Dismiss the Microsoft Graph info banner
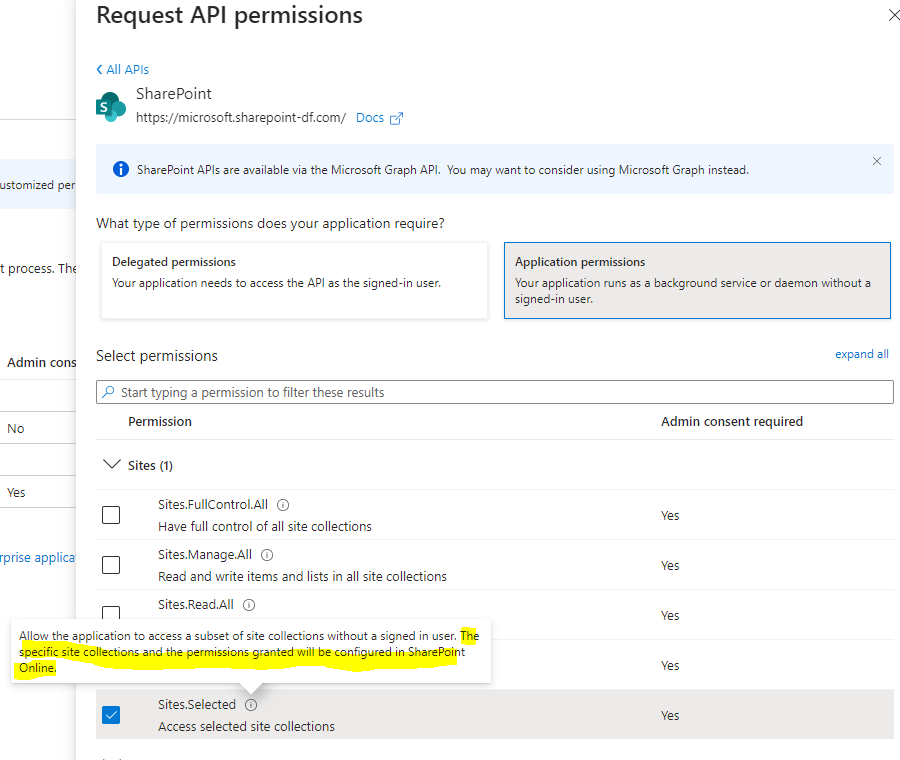Image resolution: width=900 pixels, height=760 pixels. (x=877, y=161)
